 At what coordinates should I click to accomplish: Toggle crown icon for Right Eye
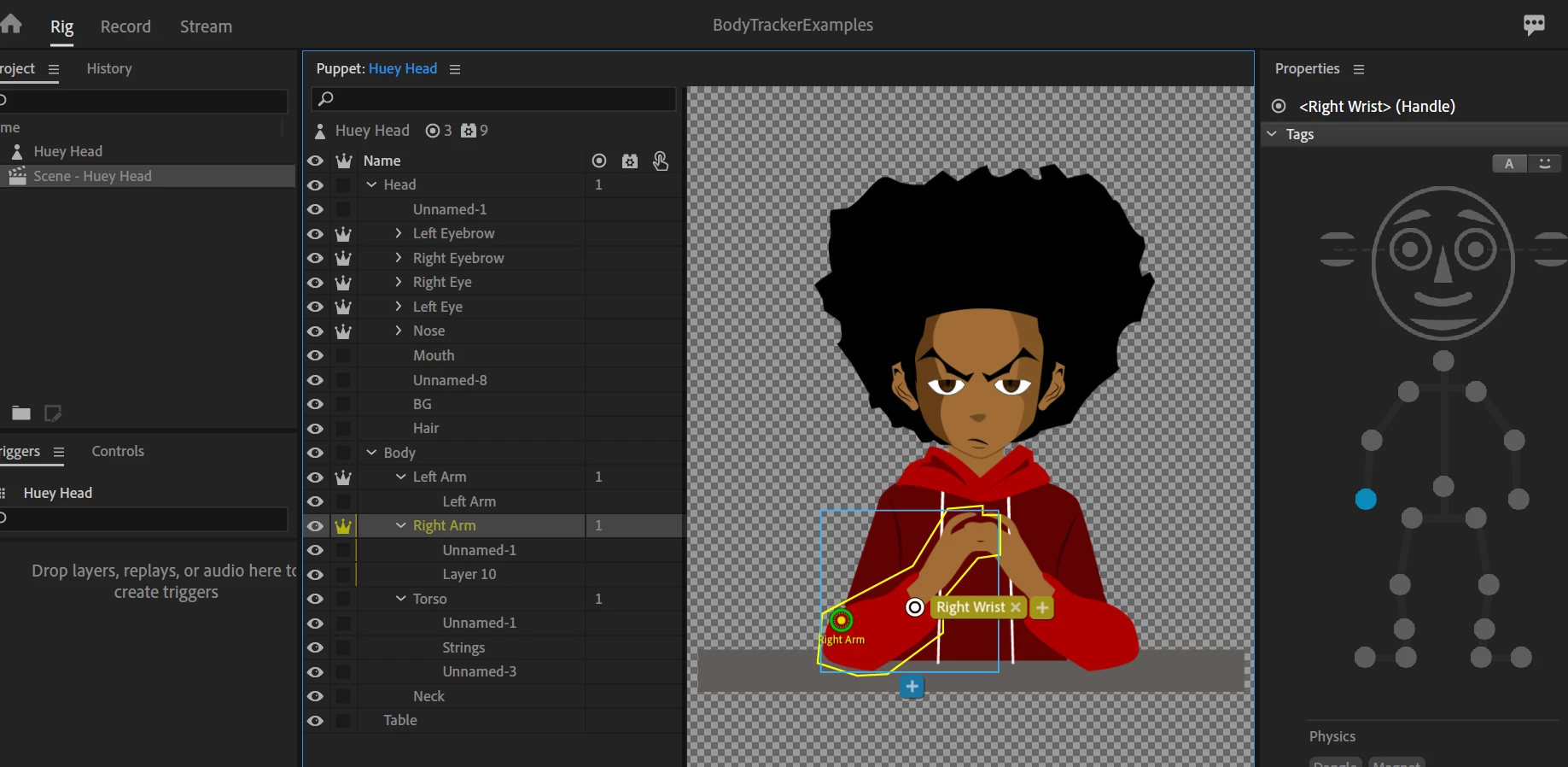pos(343,283)
